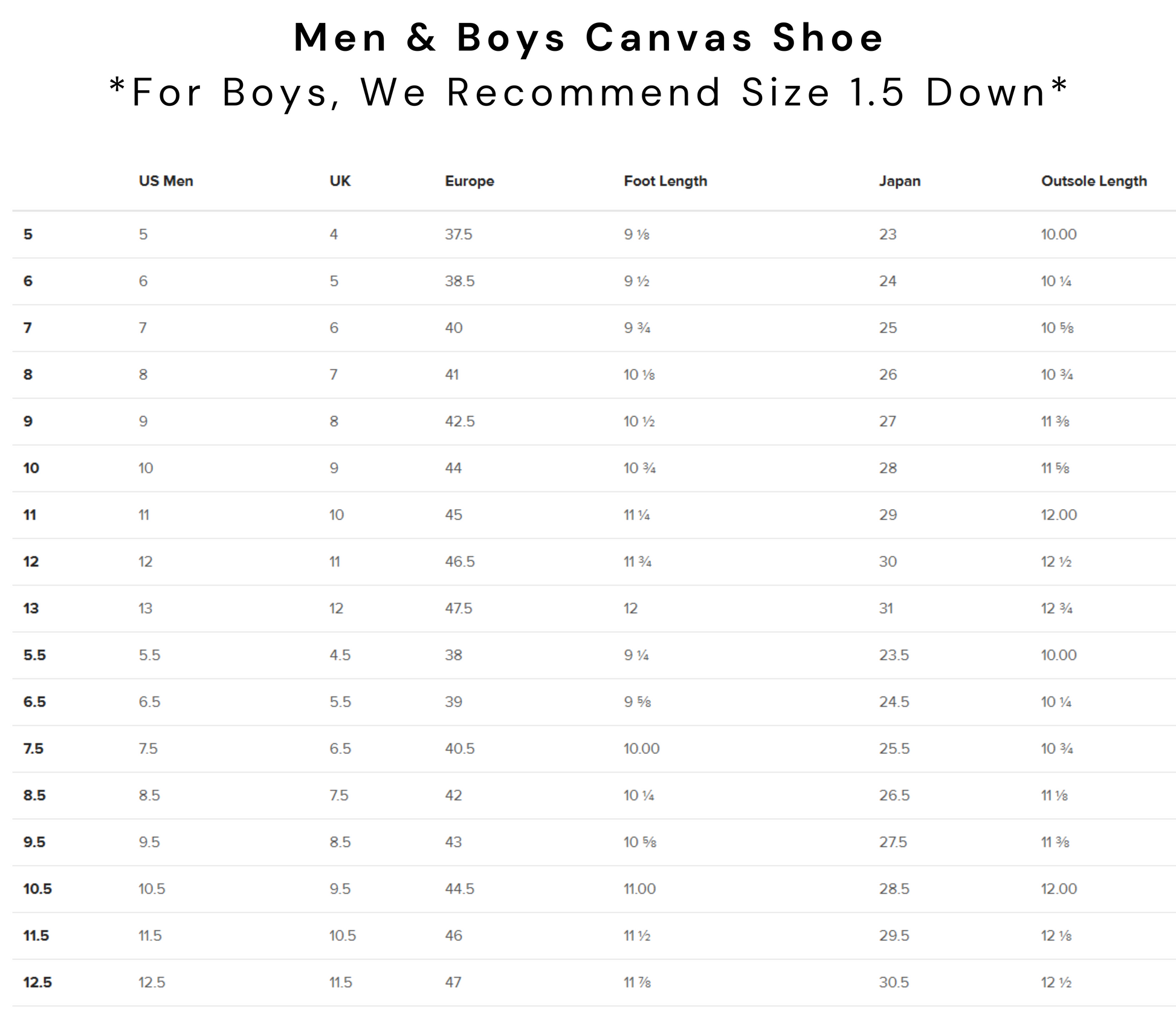Click the Men & Boys Canvas Shoe title

[589, 37]
